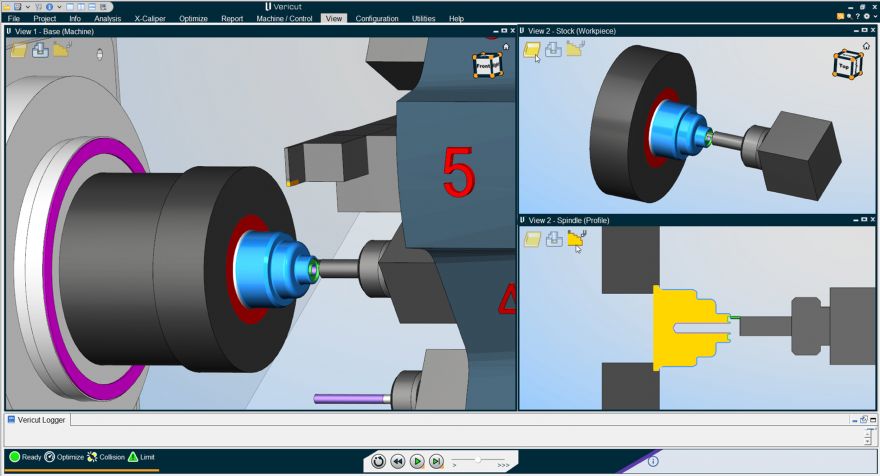The width and height of the screenshot is (880, 476).
Task: Maximize the View 2 Spindle (Profile) pane
Action: coord(864,219)
